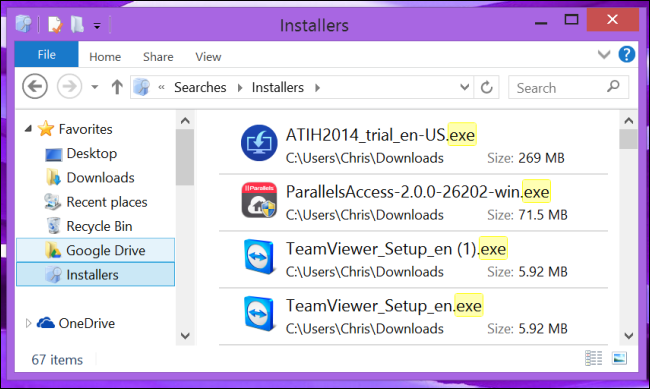Switch to the Share ribbon tab
The image size is (650, 389).
click(x=158, y=57)
